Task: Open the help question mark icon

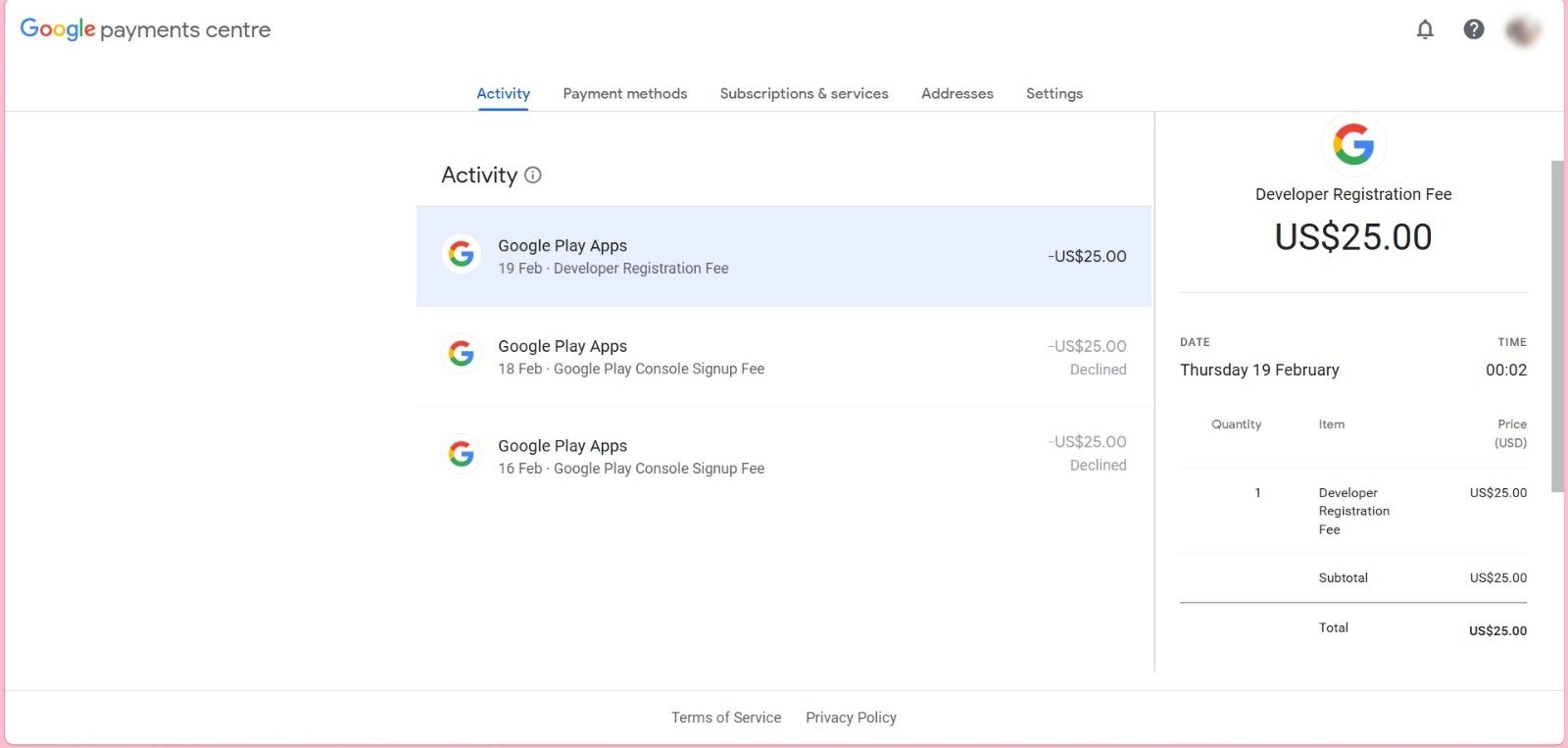Action: (1474, 29)
